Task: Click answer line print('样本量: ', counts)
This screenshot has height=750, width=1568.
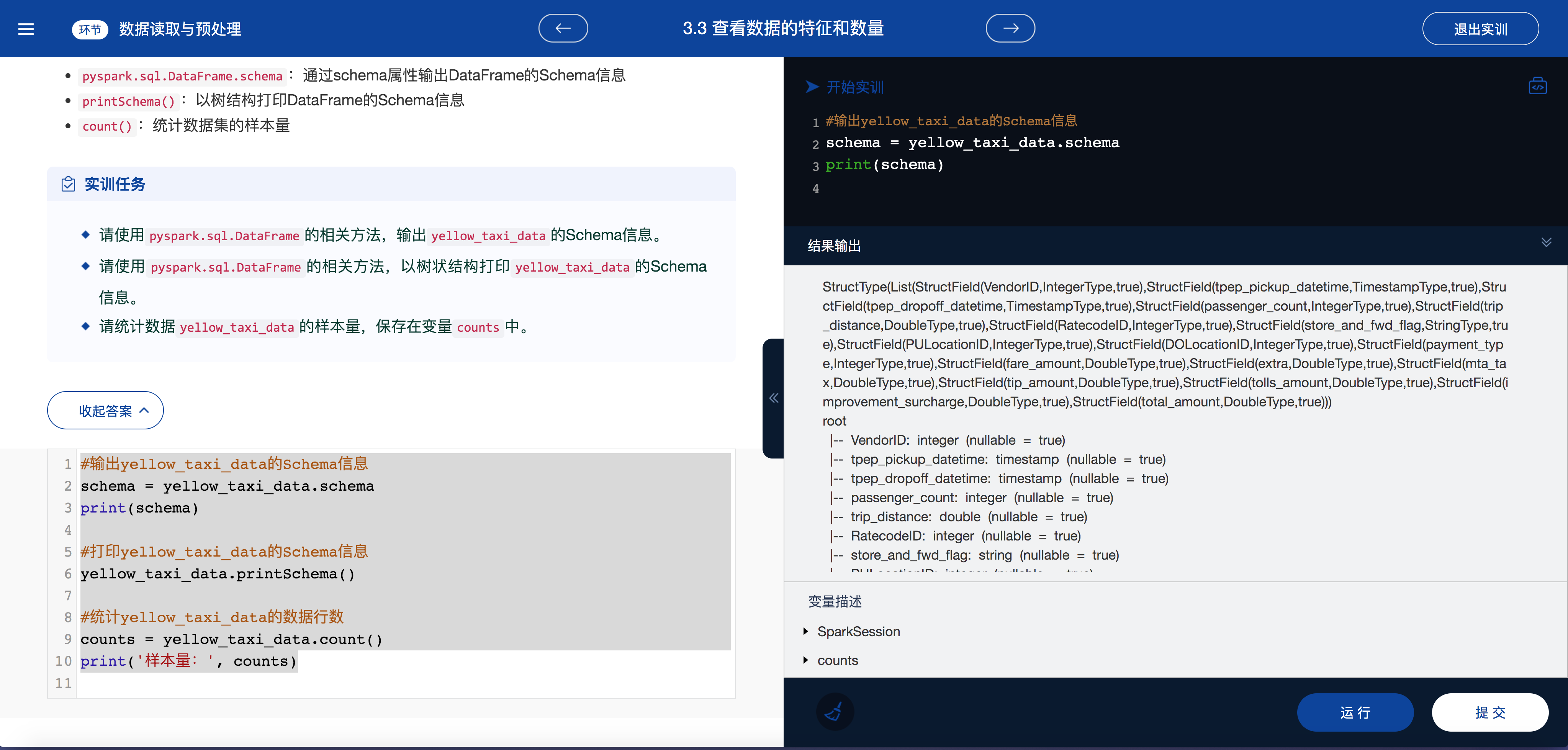Action: [188, 661]
